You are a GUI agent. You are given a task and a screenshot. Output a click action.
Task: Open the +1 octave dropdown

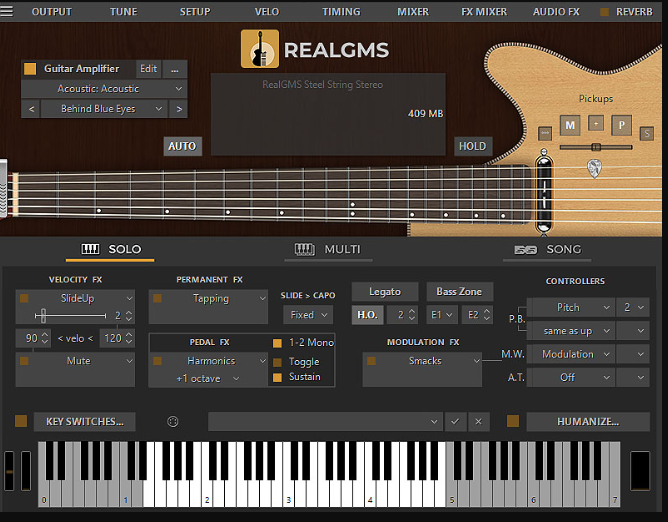click(207, 378)
